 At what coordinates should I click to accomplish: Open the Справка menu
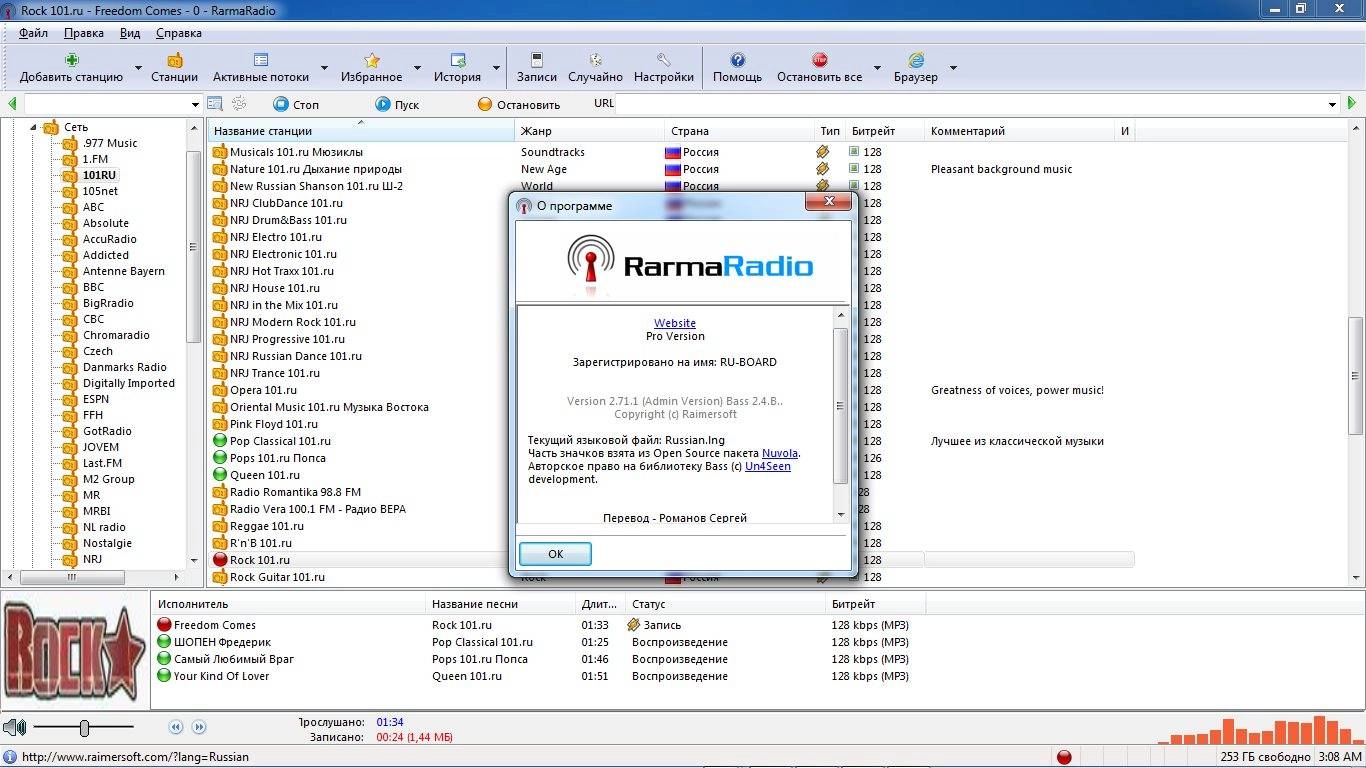[x=179, y=33]
